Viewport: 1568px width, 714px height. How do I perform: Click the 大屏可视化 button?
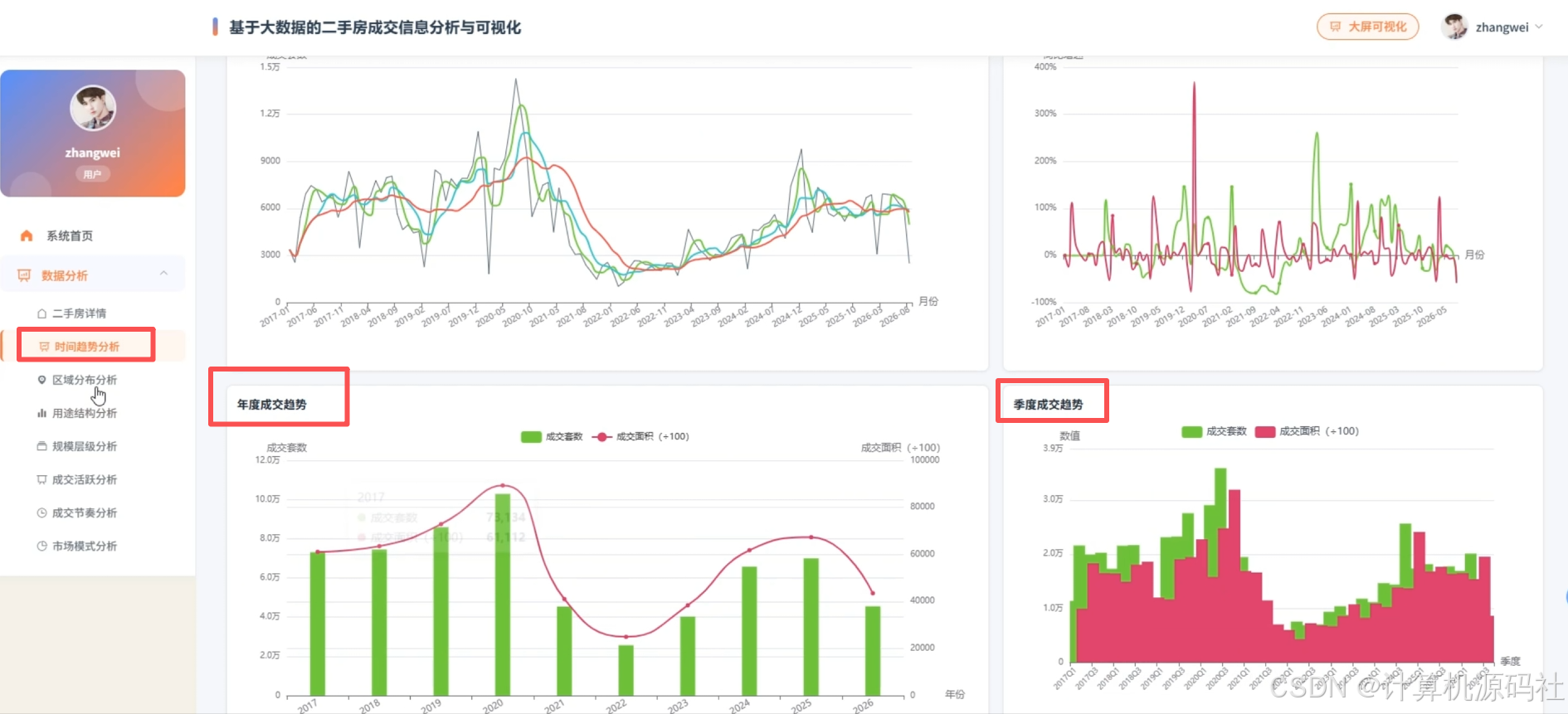pos(1368,27)
